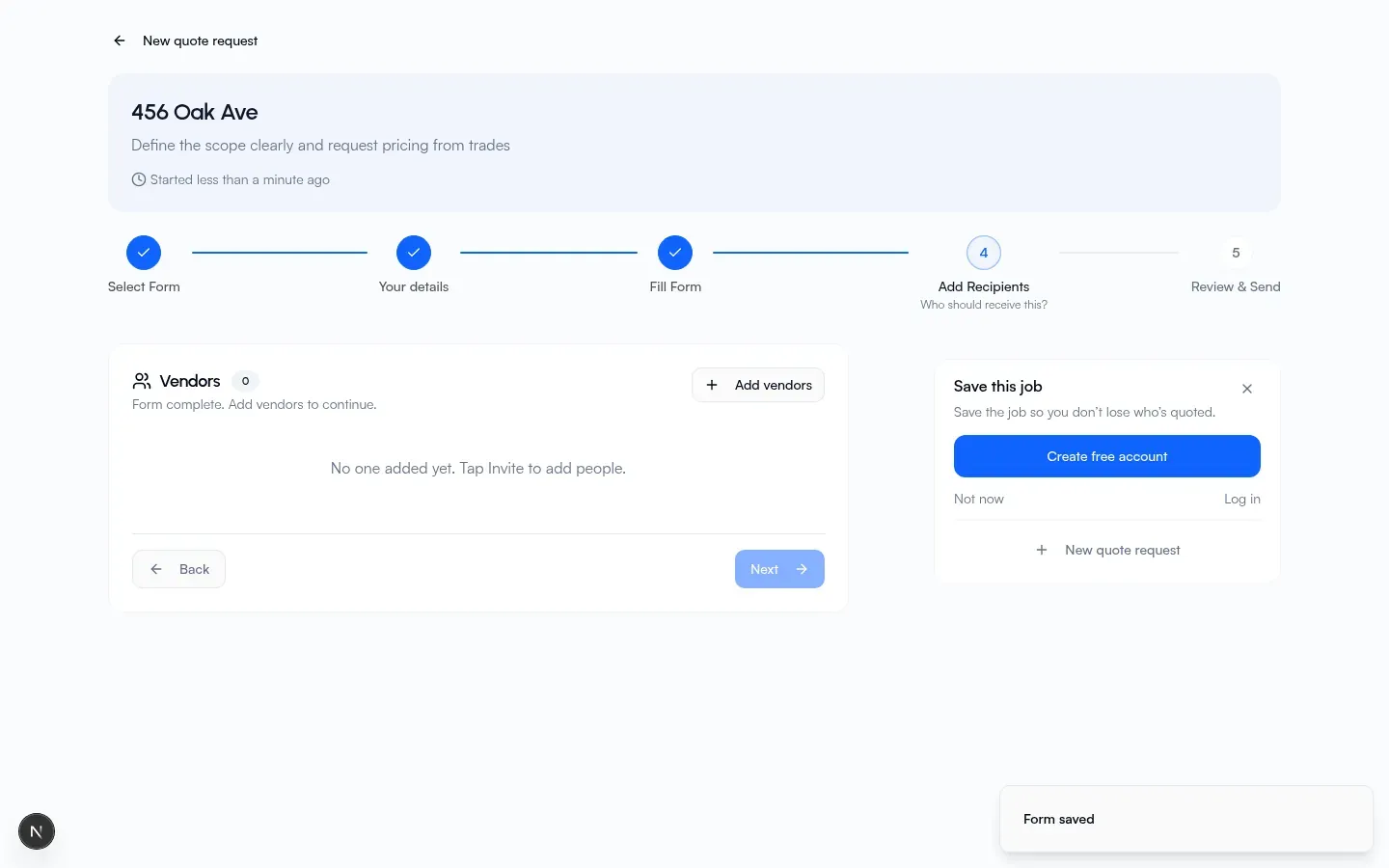
Task: Click the Select Form step label
Action: [x=144, y=286]
